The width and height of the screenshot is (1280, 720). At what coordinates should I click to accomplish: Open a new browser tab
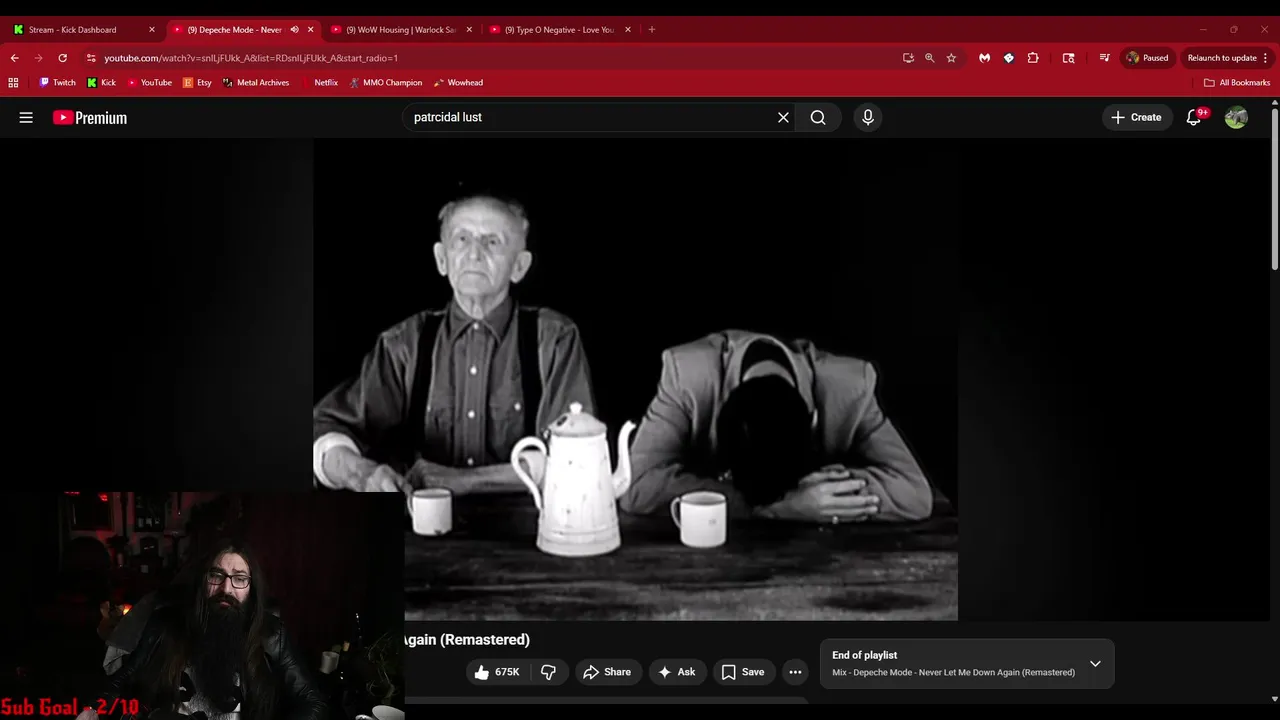click(x=651, y=30)
